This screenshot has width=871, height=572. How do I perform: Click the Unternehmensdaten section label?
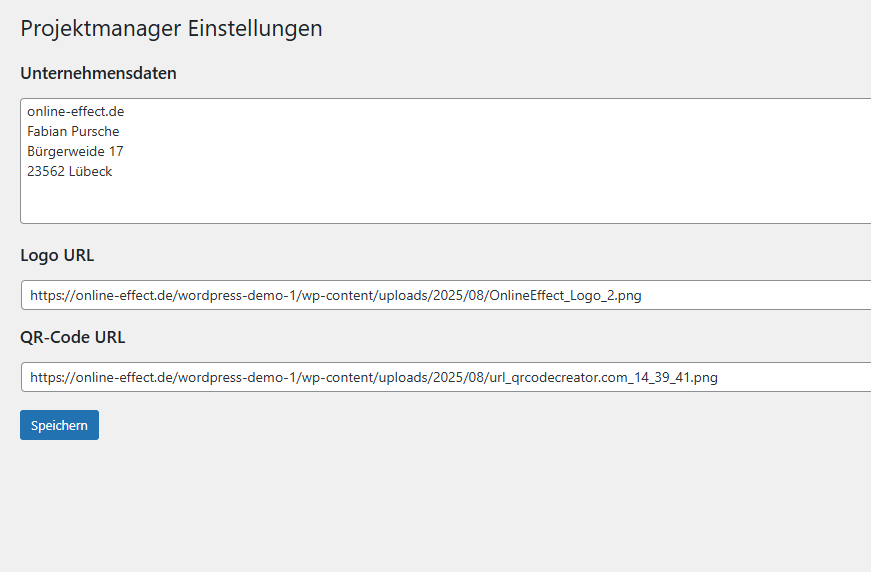(98, 73)
